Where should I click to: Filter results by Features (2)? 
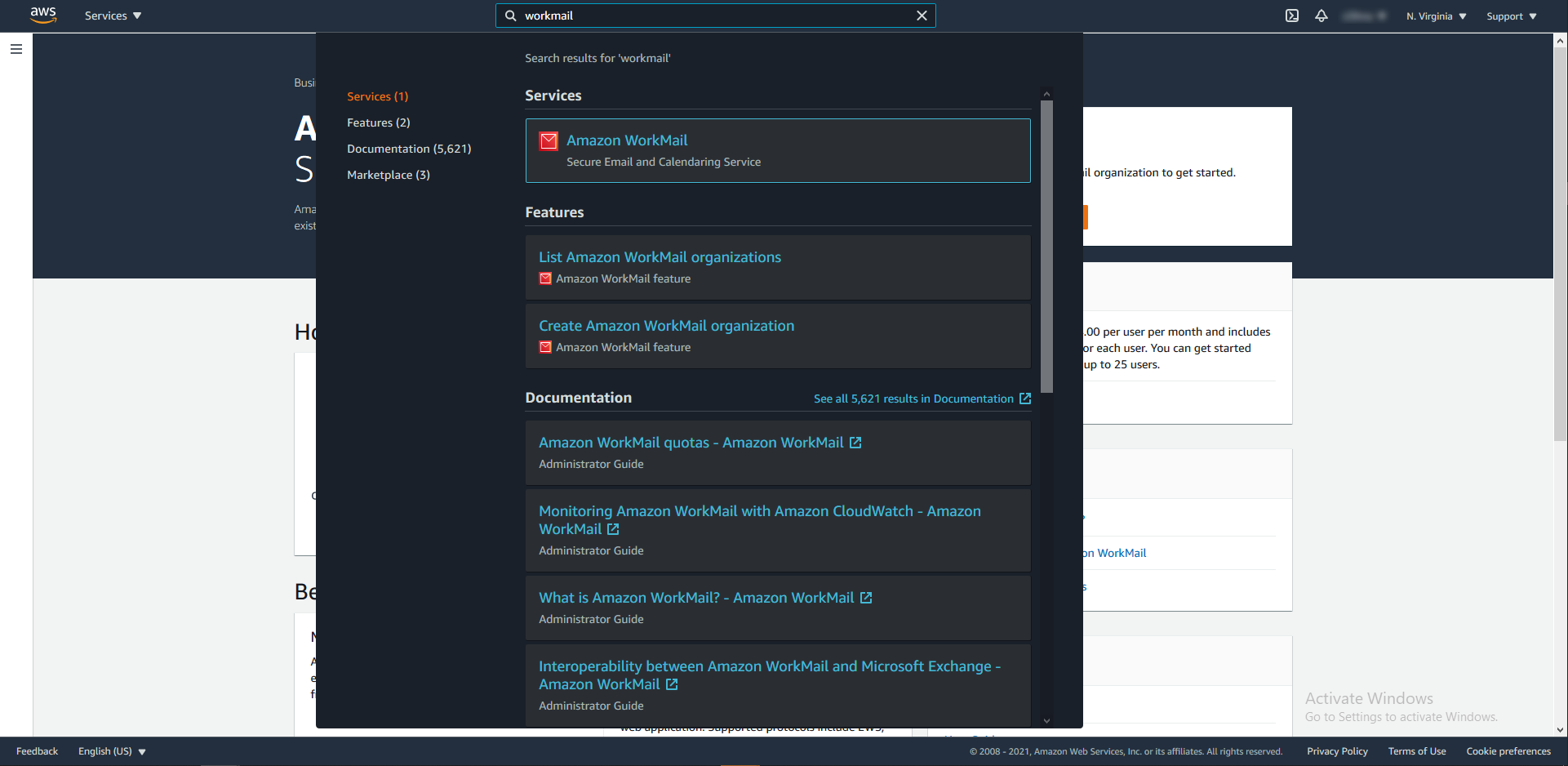(379, 122)
